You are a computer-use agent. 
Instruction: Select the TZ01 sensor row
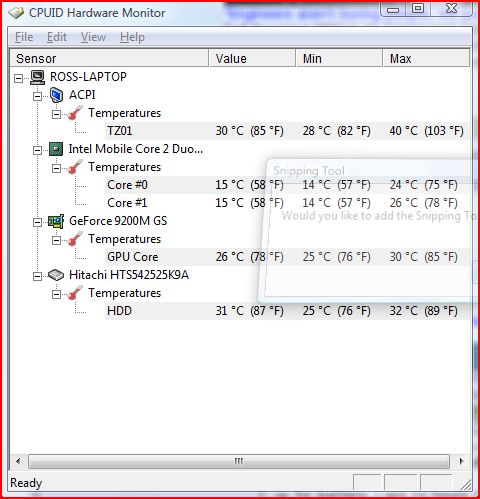tap(288, 131)
